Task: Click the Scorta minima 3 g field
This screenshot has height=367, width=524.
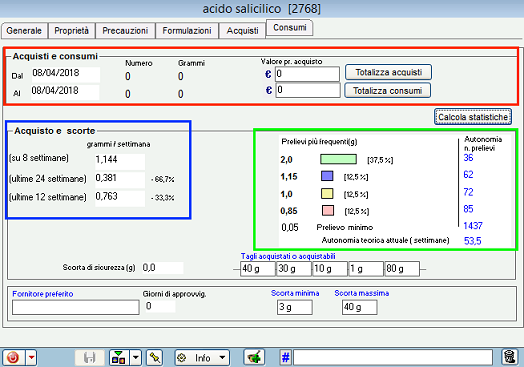Action: click(x=295, y=307)
